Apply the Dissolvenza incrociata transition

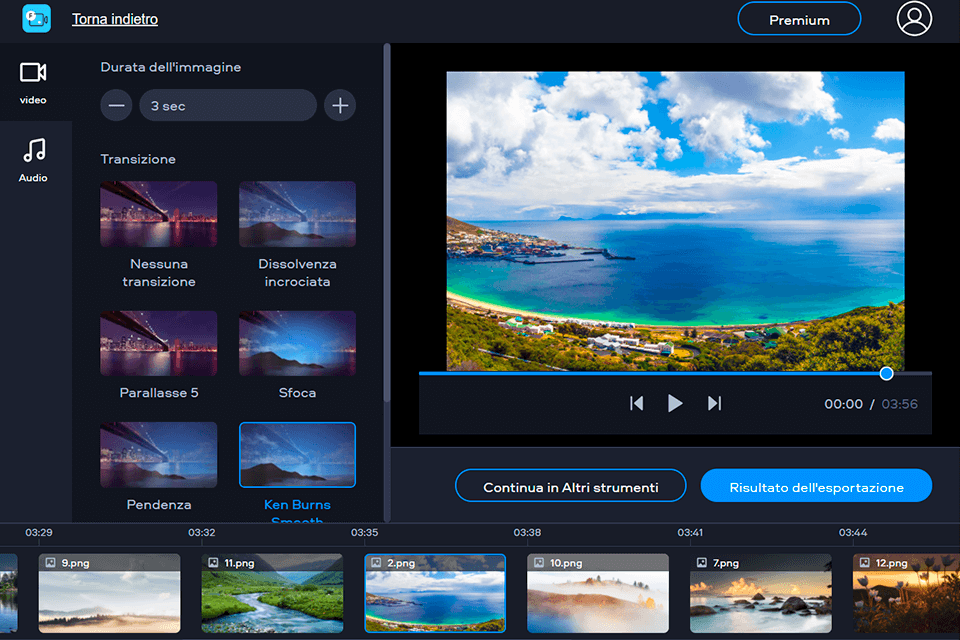[297, 213]
